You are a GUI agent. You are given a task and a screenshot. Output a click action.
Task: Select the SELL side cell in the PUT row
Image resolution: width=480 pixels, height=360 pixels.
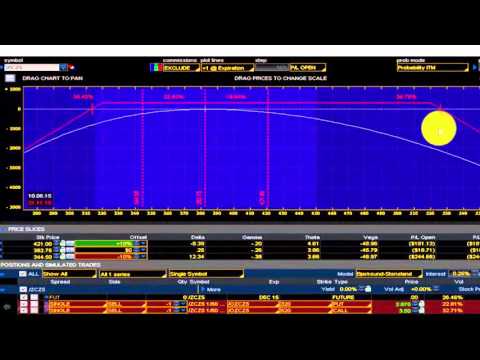tap(126, 304)
